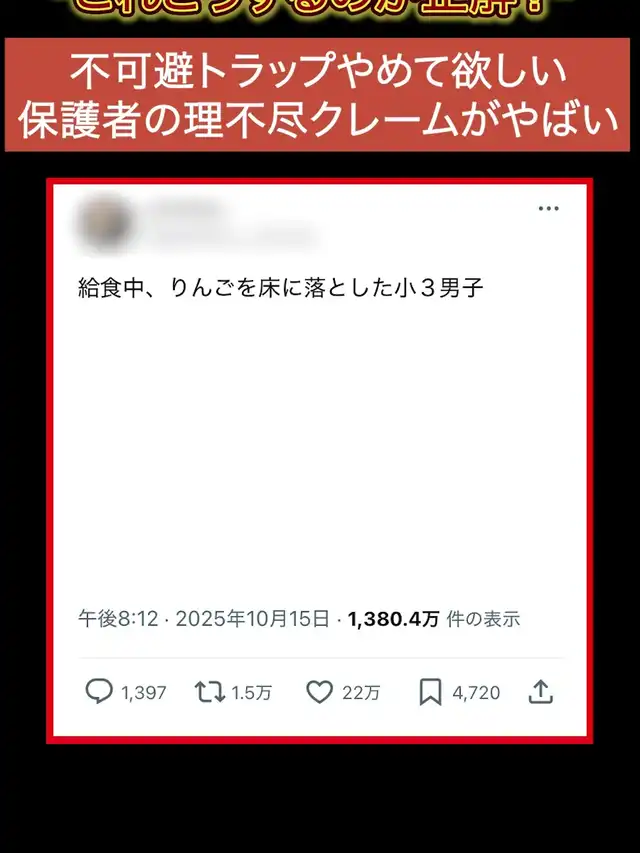Tap the reply speech bubble icon

(99, 691)
